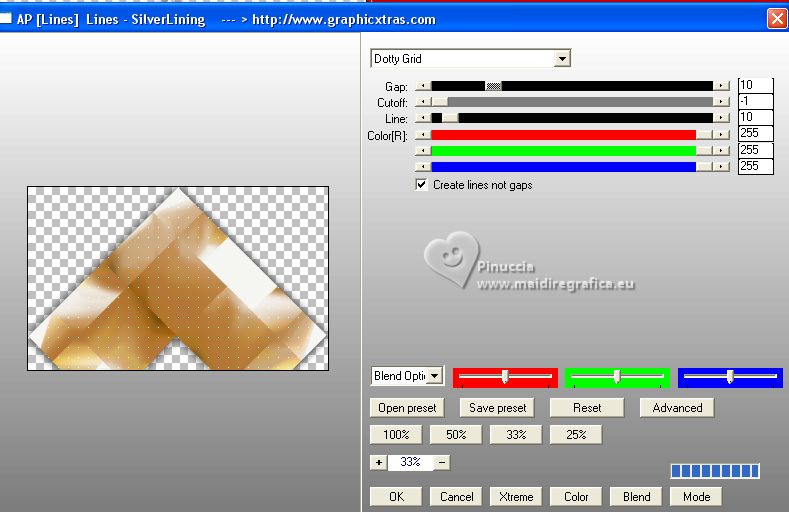Adjust the green blend slider
Viewport: 789px width, 512px height.
click(x=617, y=377)
